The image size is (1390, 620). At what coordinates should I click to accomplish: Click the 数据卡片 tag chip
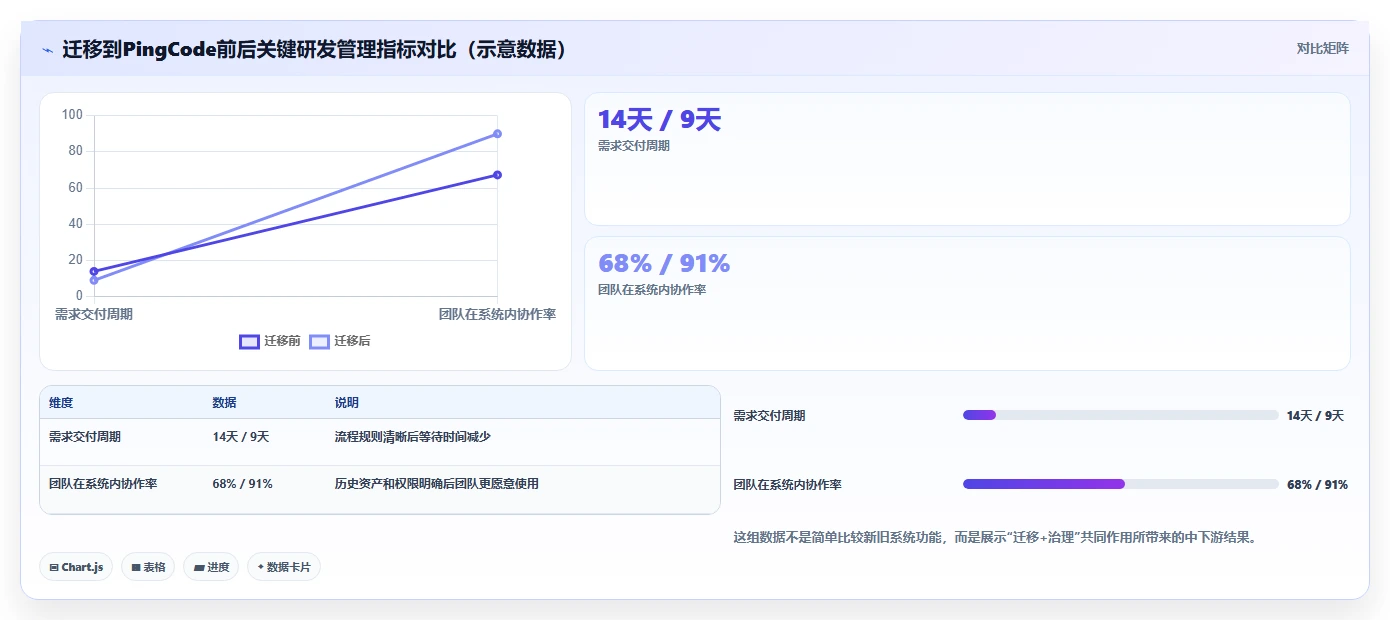(284, 567)
